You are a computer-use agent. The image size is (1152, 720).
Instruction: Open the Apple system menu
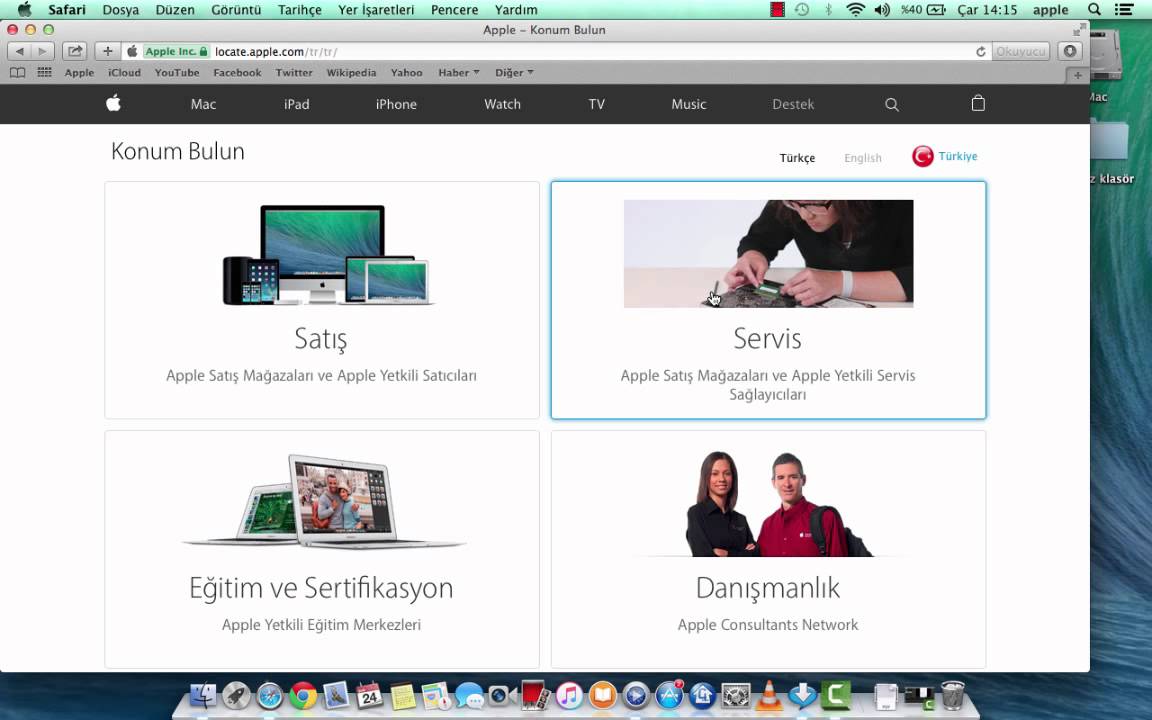point(24,10)
